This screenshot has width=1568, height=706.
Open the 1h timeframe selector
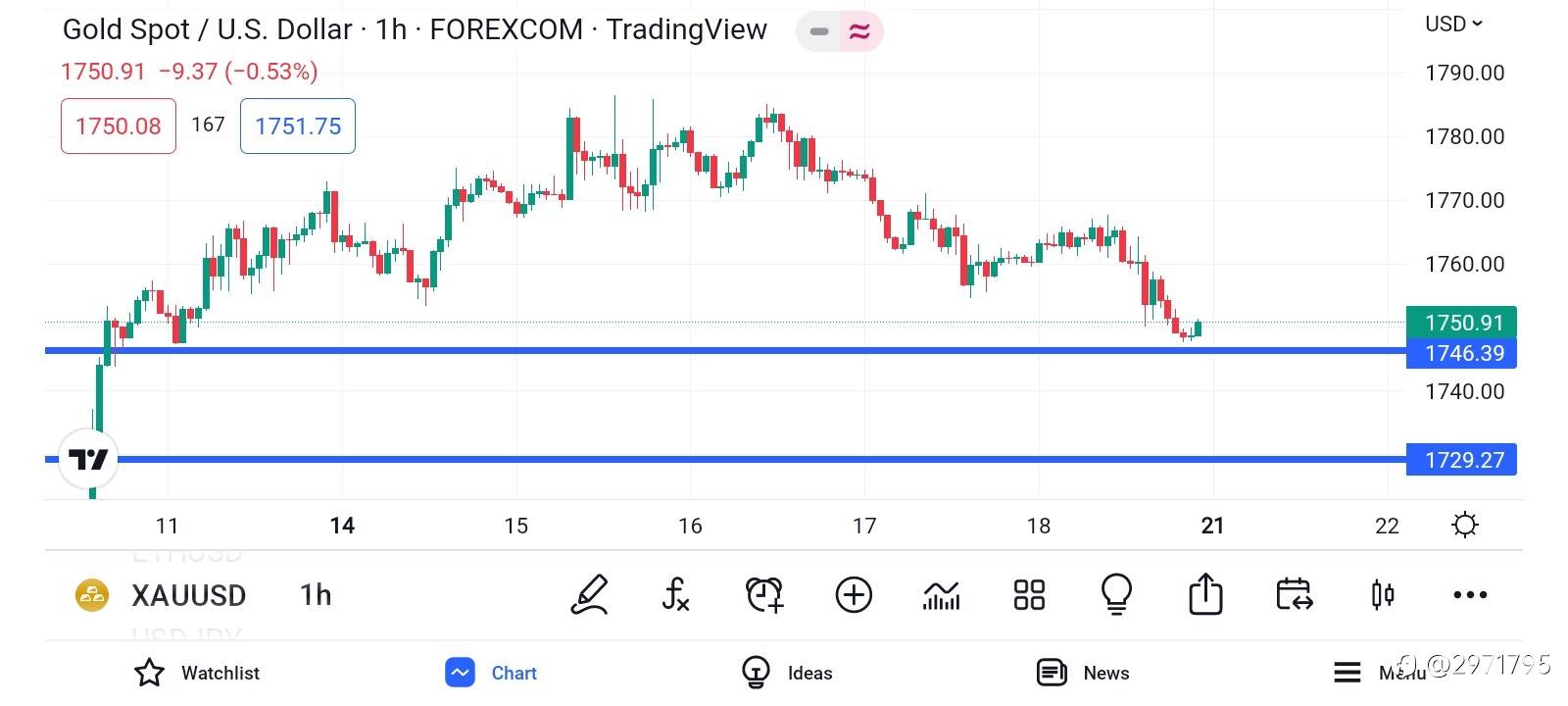316,595
